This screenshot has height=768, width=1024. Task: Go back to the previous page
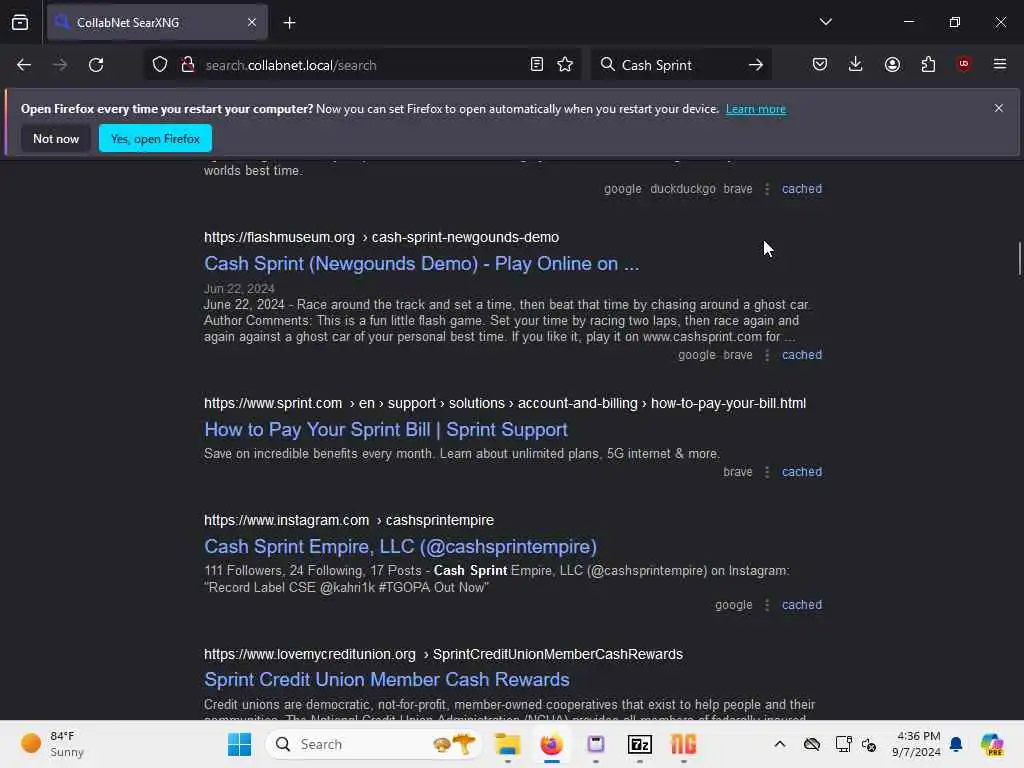24,65
